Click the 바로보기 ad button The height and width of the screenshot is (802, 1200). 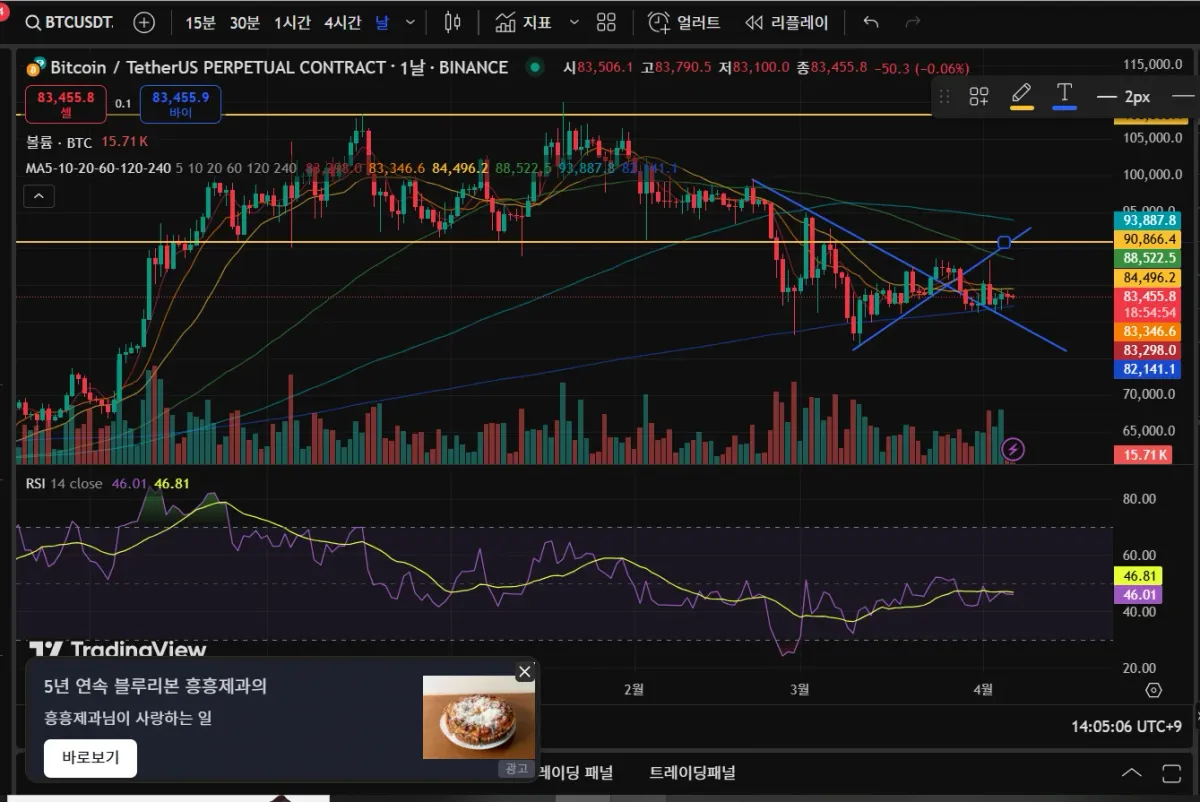point(90,758)
